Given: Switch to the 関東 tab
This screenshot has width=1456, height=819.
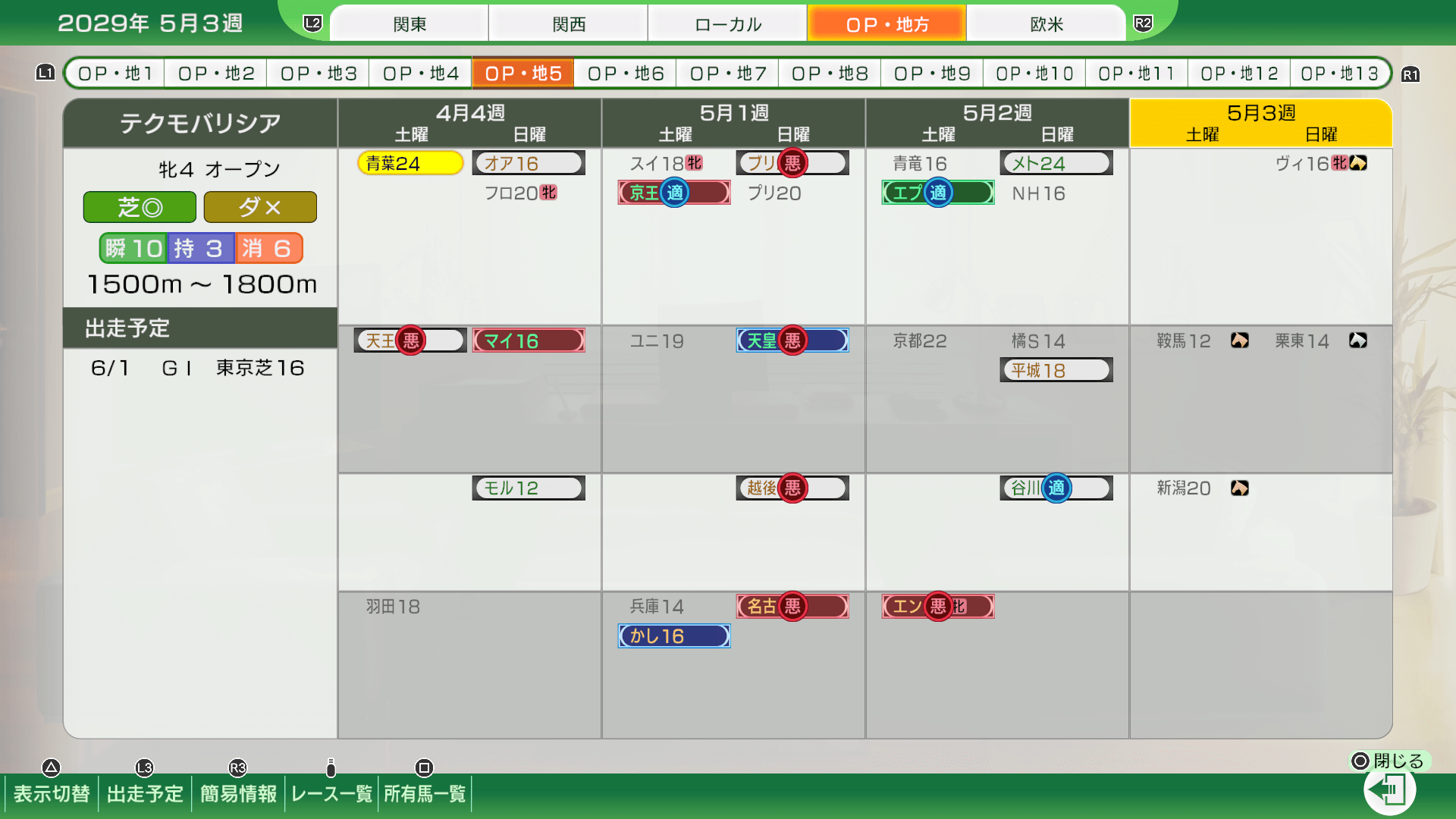Looking at the screenshot, I should (x=409, y=24).
